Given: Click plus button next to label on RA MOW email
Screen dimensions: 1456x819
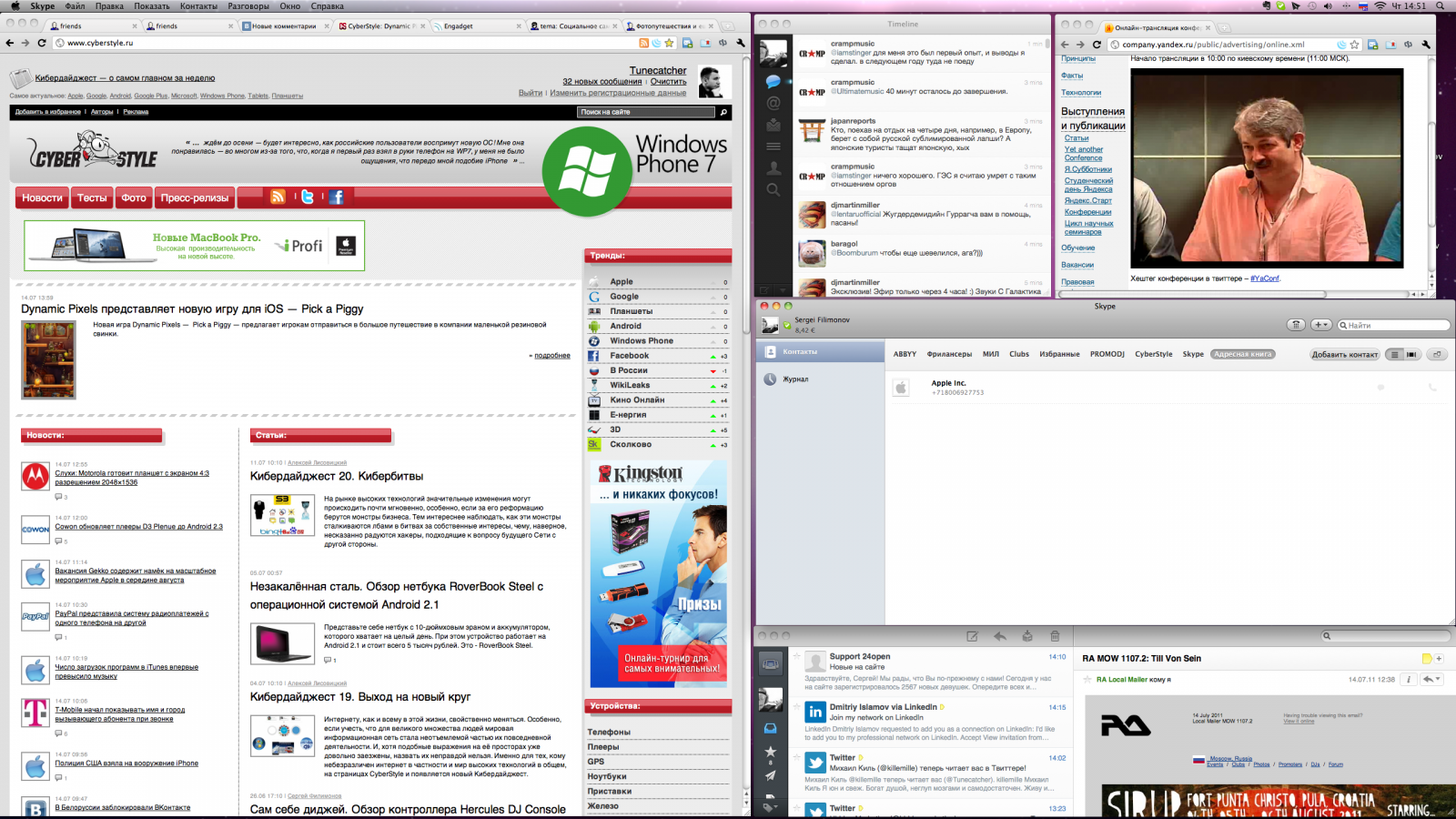Looking at the screenshot, I should [1439, 658].
